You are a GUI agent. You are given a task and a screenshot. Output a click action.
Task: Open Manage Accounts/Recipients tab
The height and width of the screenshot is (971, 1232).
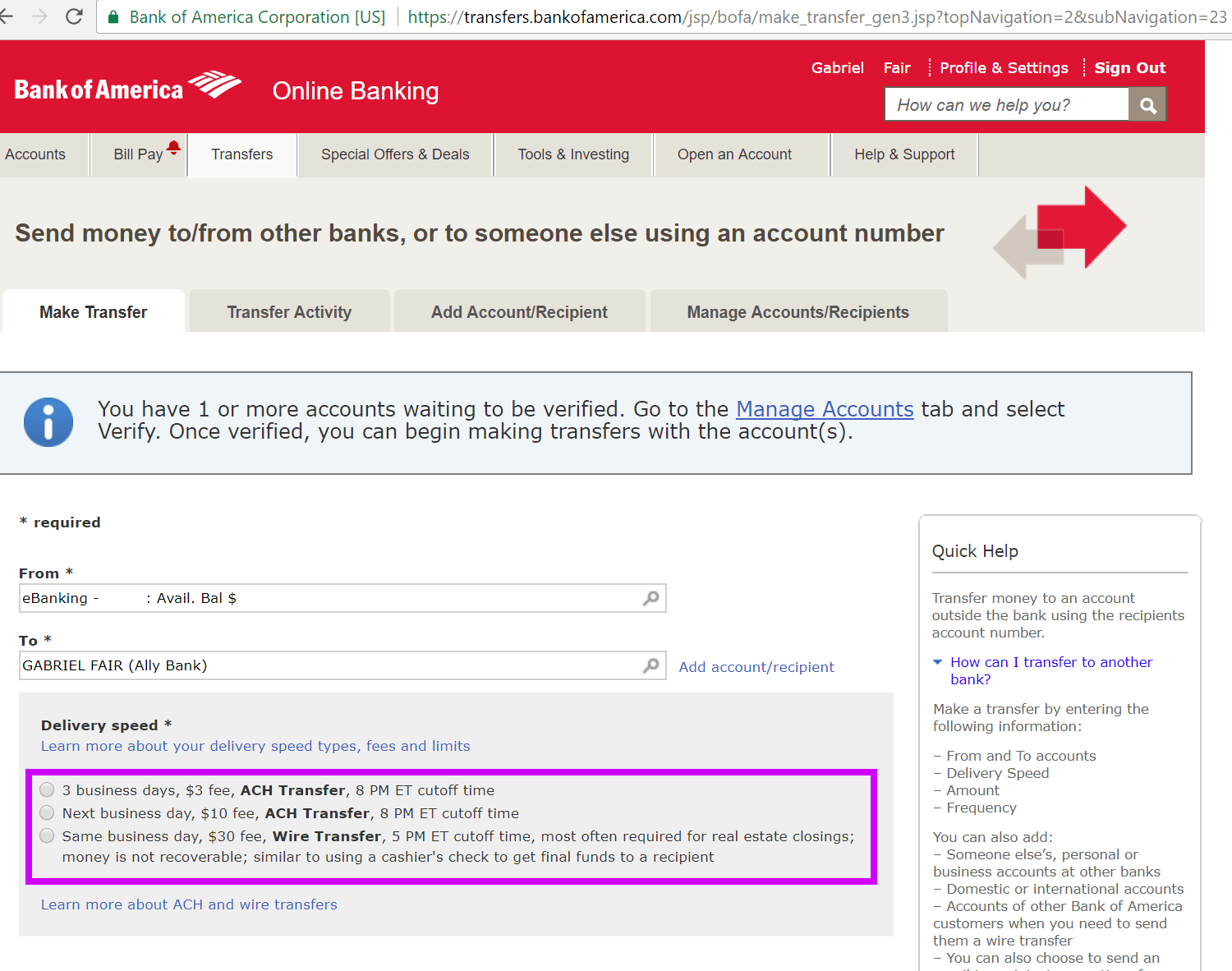pos(798,311)
